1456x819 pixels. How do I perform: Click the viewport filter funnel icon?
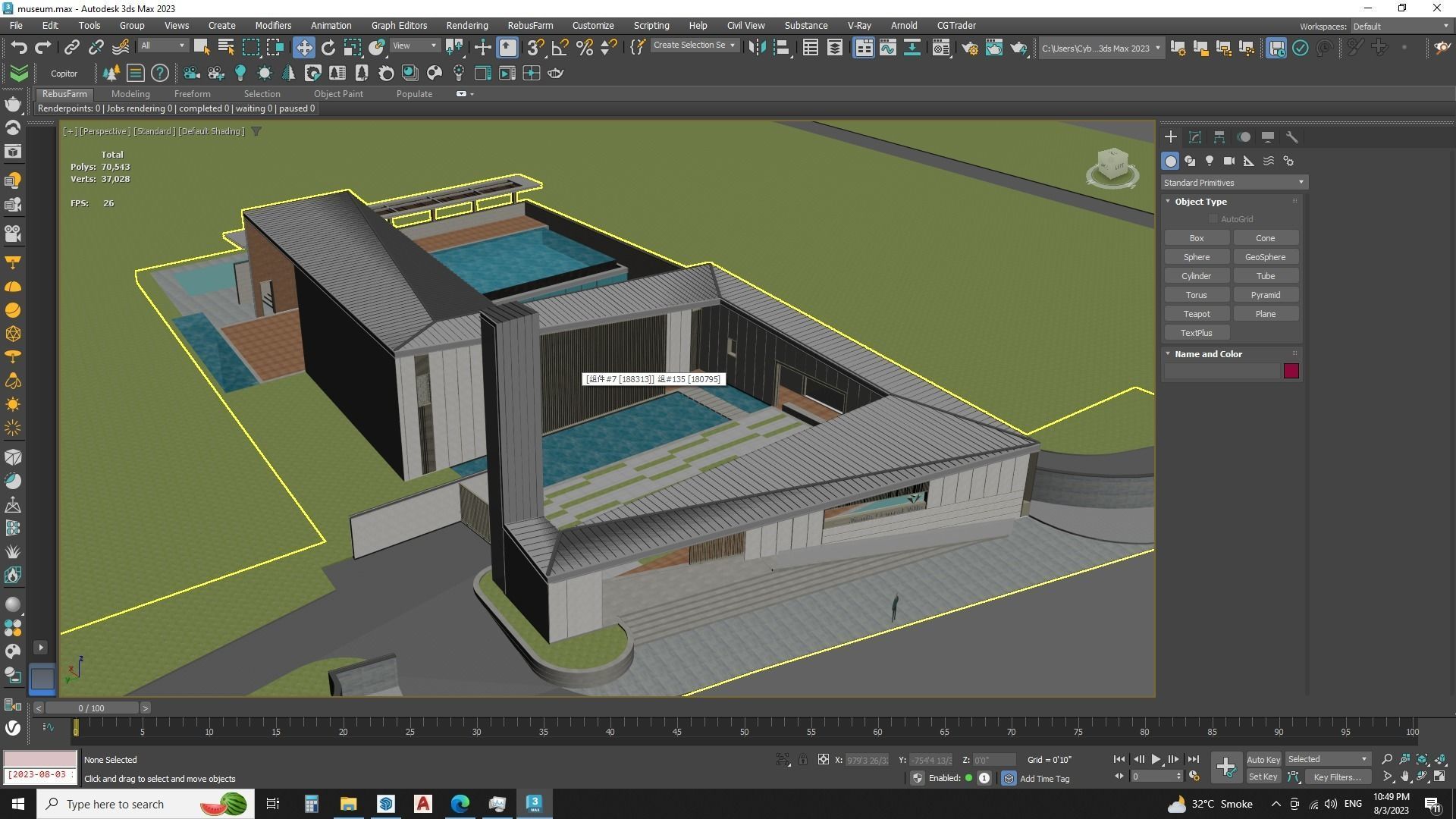click(256, 131)
